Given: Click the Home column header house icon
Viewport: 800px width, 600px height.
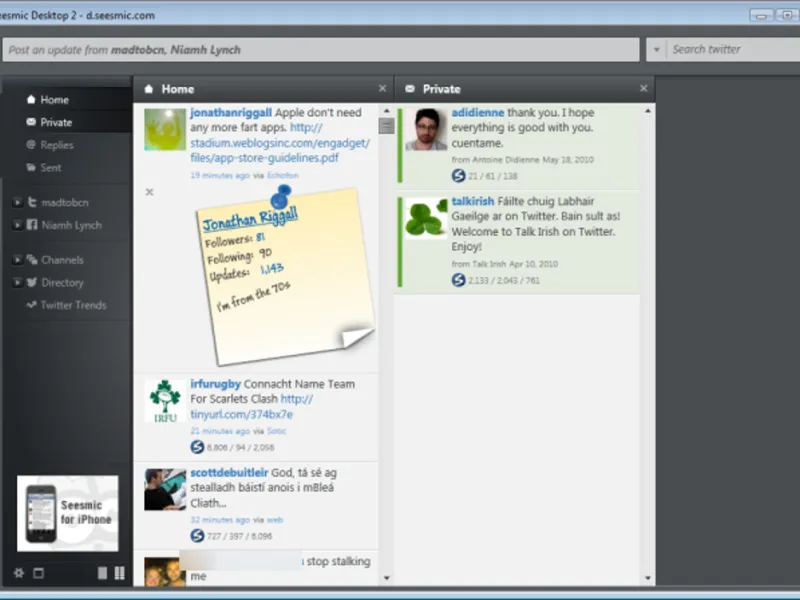Looking at the screenshot, I should [149, 89].
